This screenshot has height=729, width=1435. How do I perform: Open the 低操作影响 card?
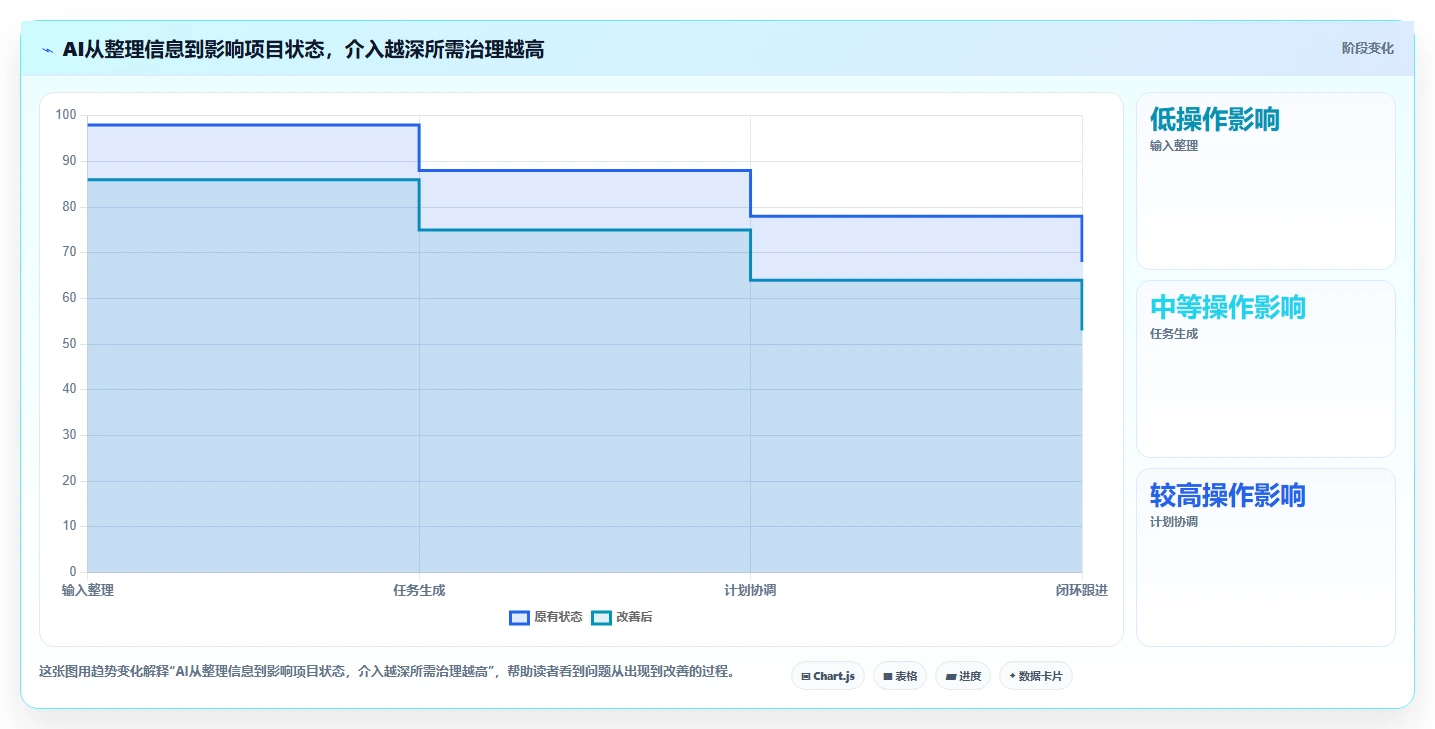[1266, 181]
